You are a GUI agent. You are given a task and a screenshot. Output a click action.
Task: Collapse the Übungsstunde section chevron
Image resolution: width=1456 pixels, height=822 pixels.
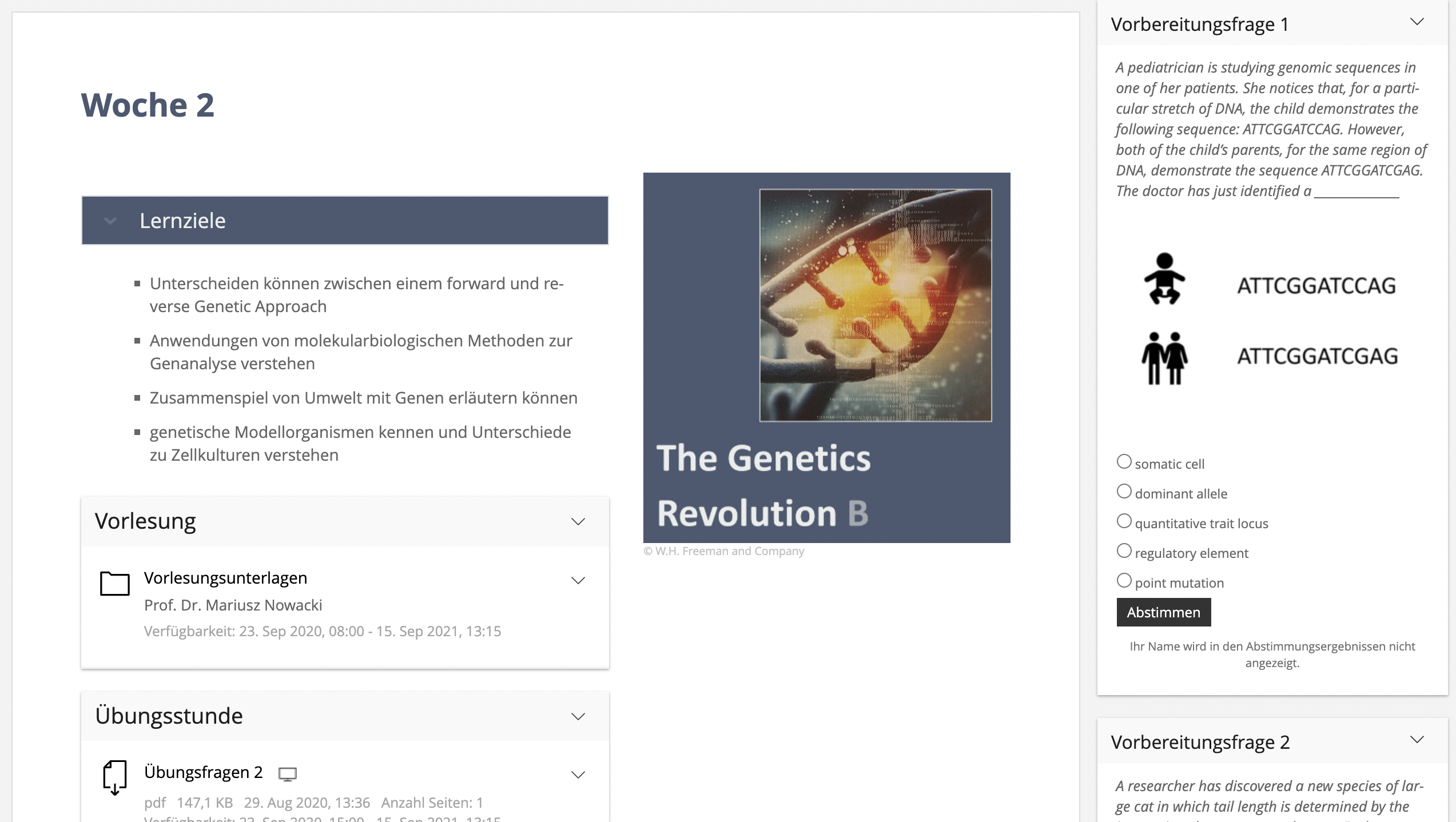pyautogui.click(x=578, y=716)
